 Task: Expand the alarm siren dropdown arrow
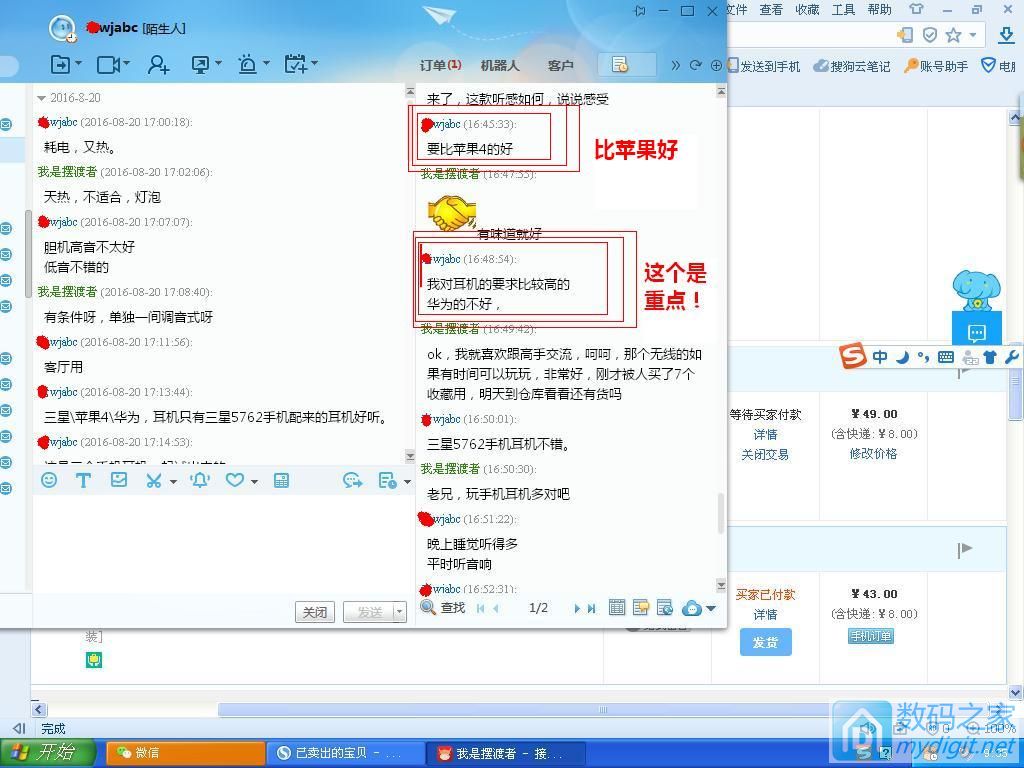(x=266, y=64)
